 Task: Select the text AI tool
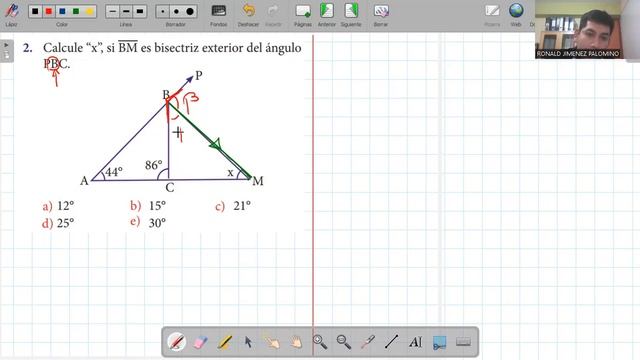(x=416, y=342)
